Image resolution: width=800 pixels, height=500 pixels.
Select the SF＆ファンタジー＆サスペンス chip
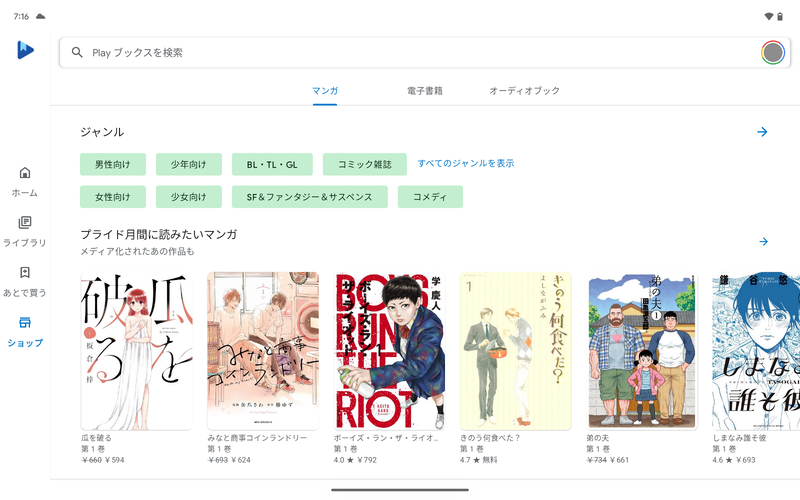[x=310, y=197]
